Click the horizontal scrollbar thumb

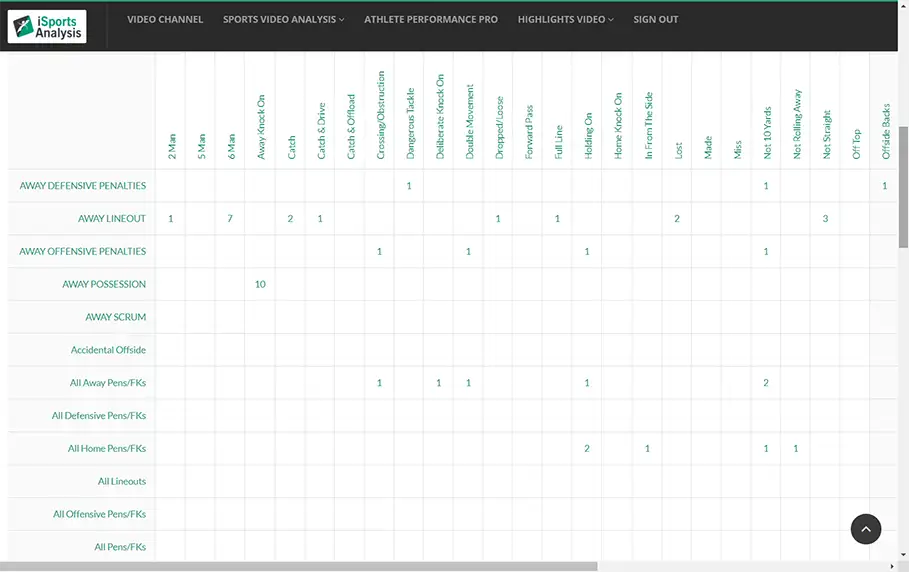(x=299, y=566)
